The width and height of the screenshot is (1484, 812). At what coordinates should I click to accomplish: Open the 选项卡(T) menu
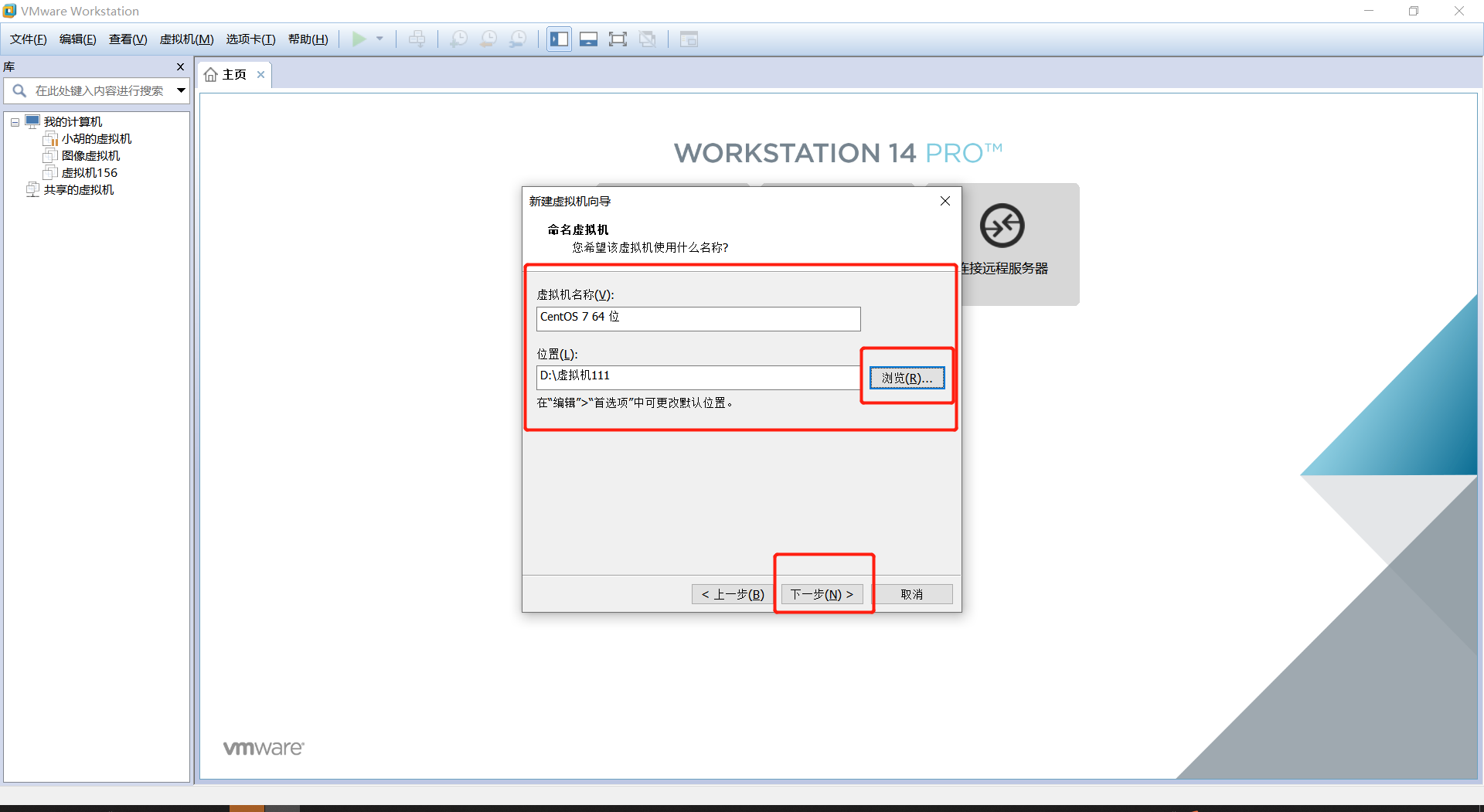[251, 39]
